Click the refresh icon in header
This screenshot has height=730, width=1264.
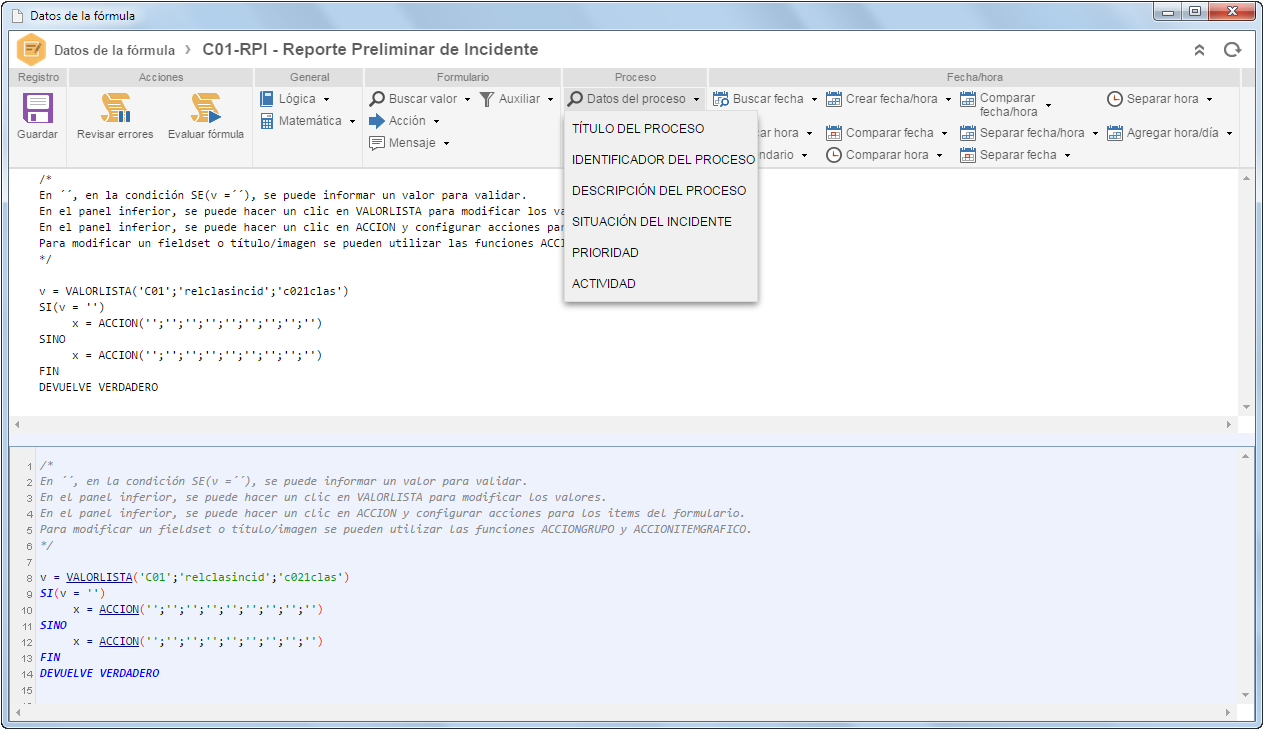(1232, 50)
